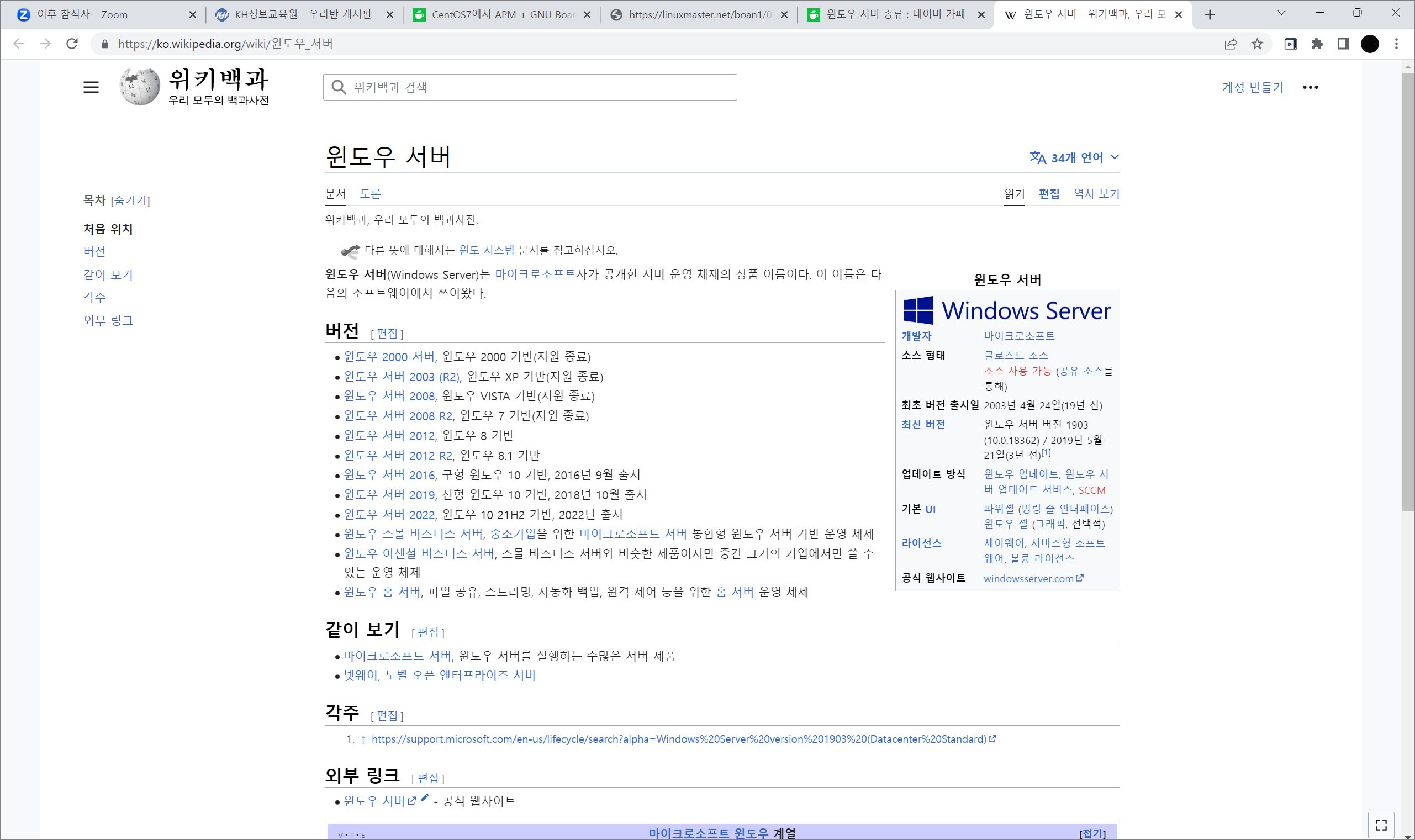Open Chrome tab search chevron
Screen dimensions: 1415x840
[1281, 13]
